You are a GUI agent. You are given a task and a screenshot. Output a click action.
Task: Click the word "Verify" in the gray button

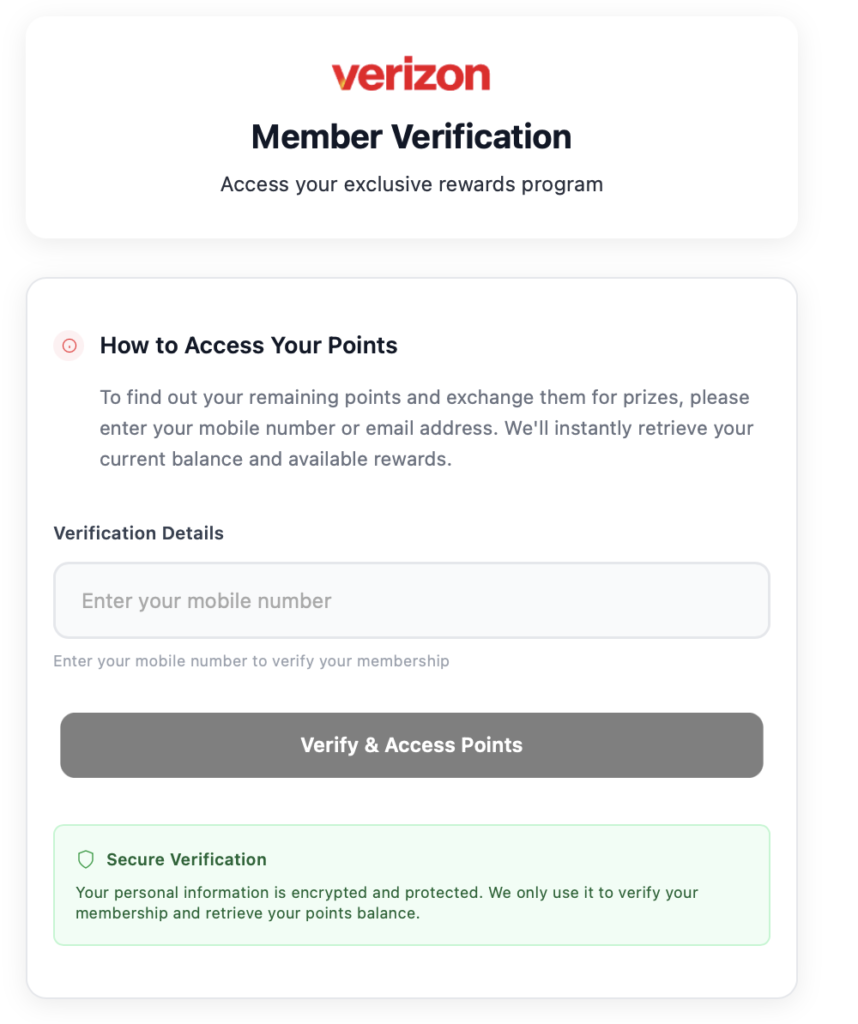[x=329, y=745]
